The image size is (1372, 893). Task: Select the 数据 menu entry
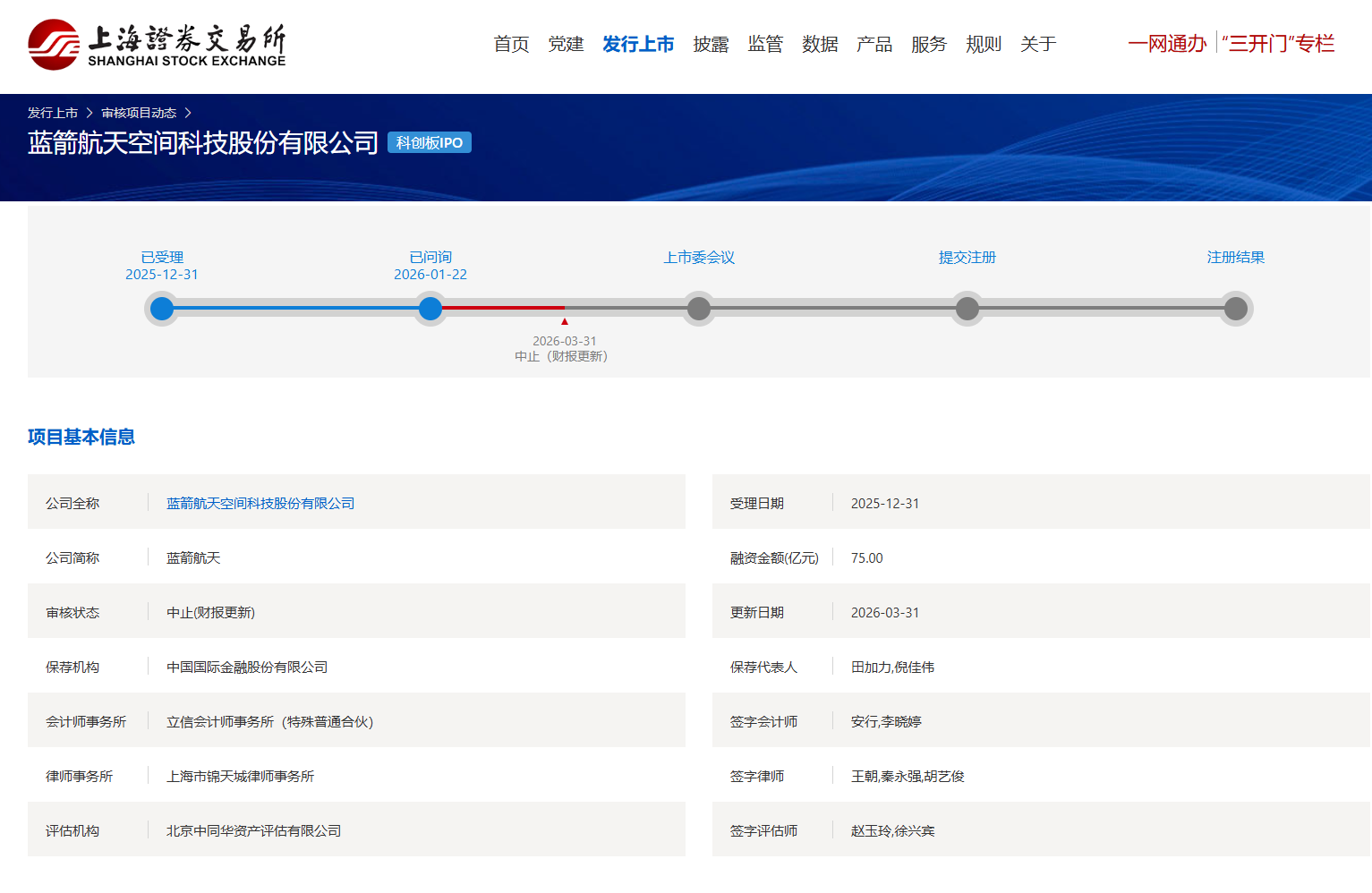tap(821, 44)
